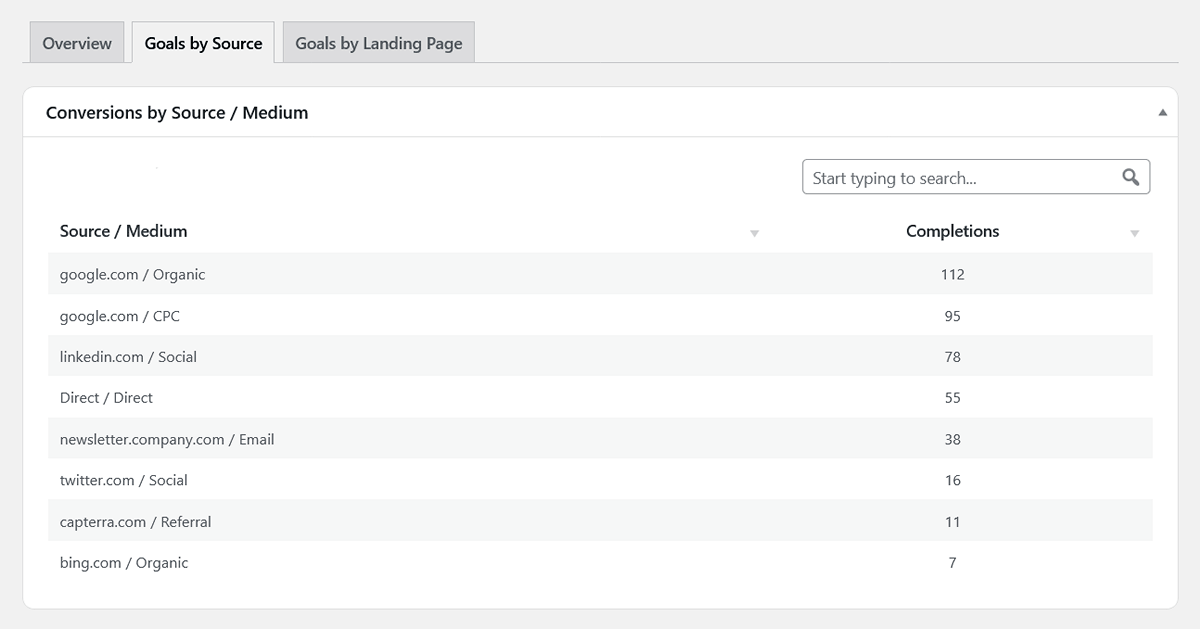Switch to the Overview tab
This screenshot has width=1200, height=629.
77,44
